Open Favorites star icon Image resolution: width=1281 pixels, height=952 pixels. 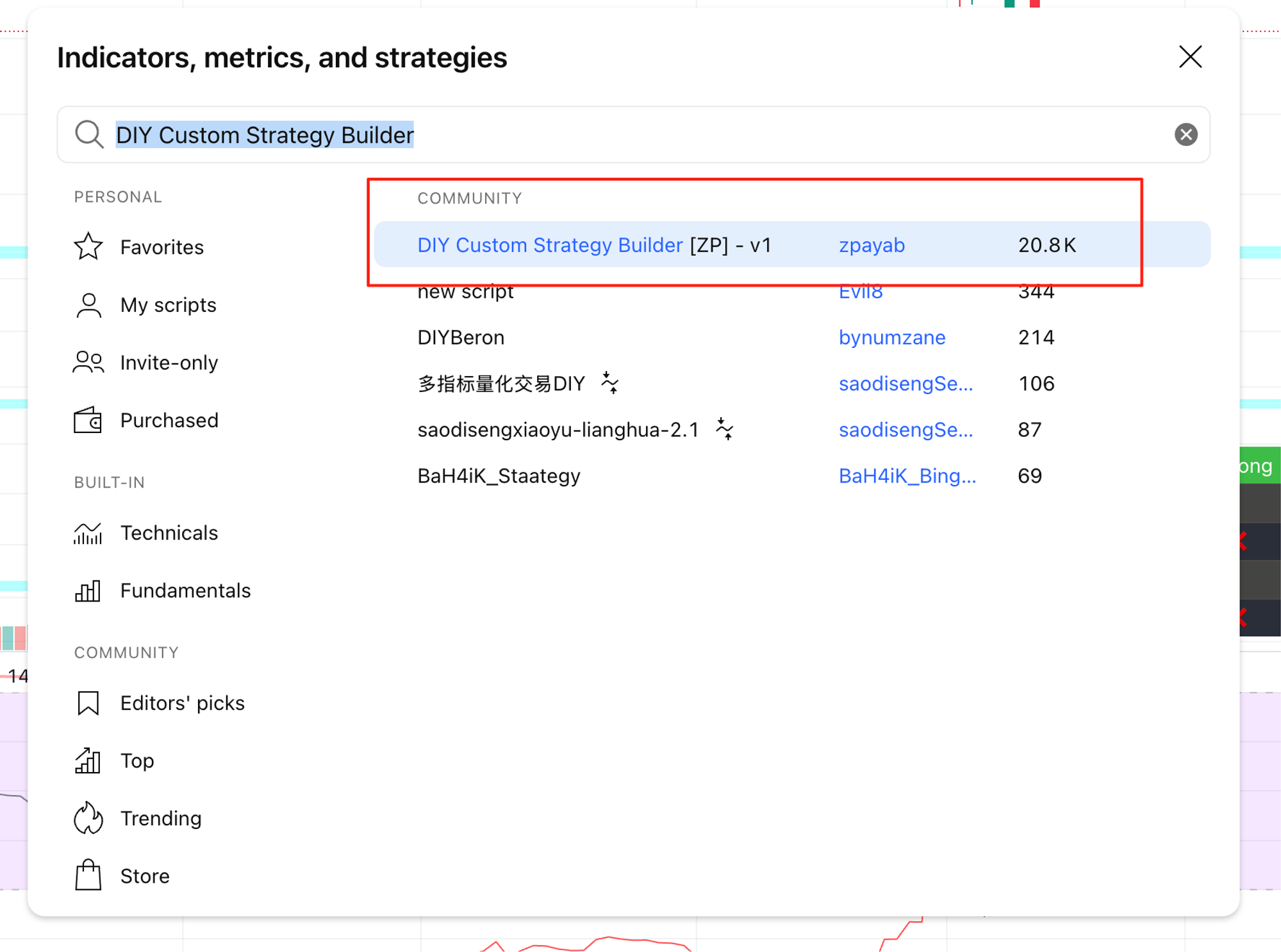pyautogui.click(x=88, y=247)
